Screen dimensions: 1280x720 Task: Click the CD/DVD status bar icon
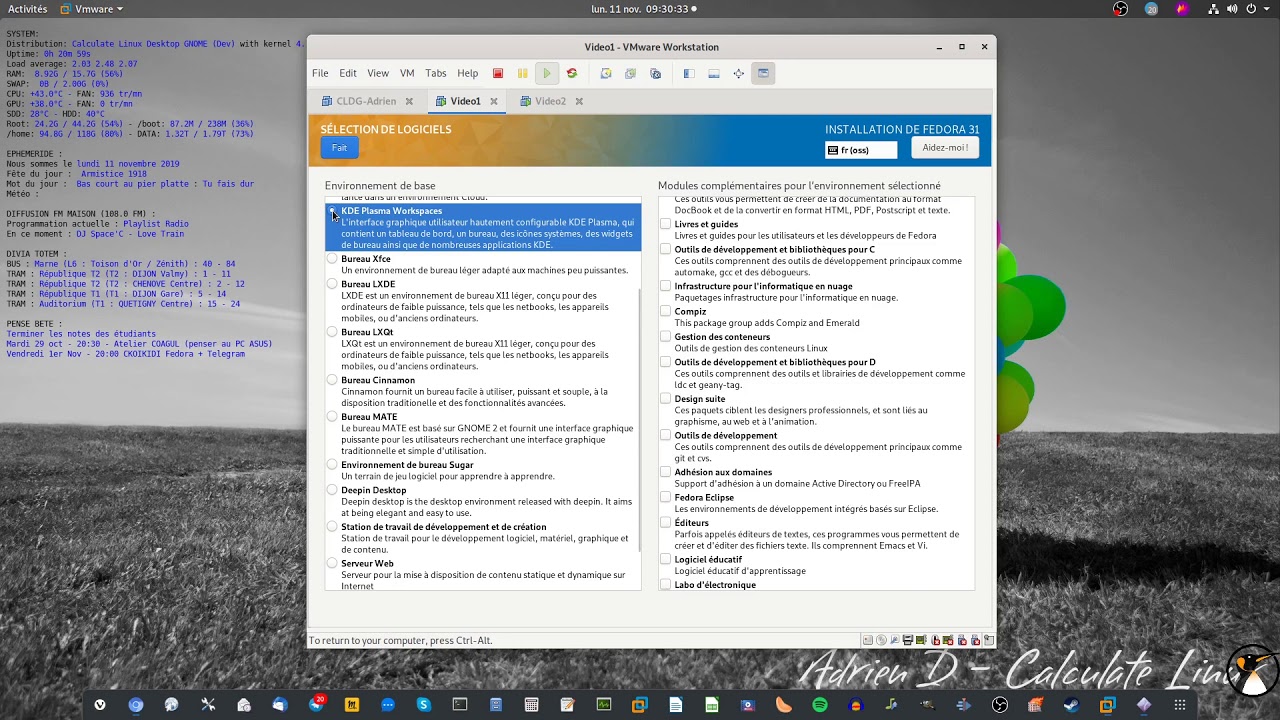(881, 640)
